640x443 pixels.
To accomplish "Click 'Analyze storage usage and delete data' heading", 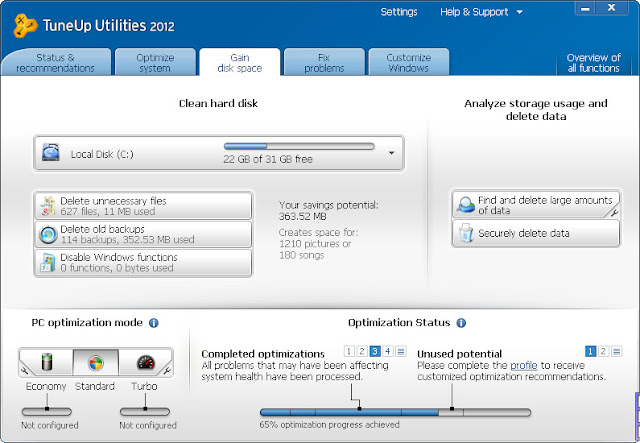I will (536, 110).
